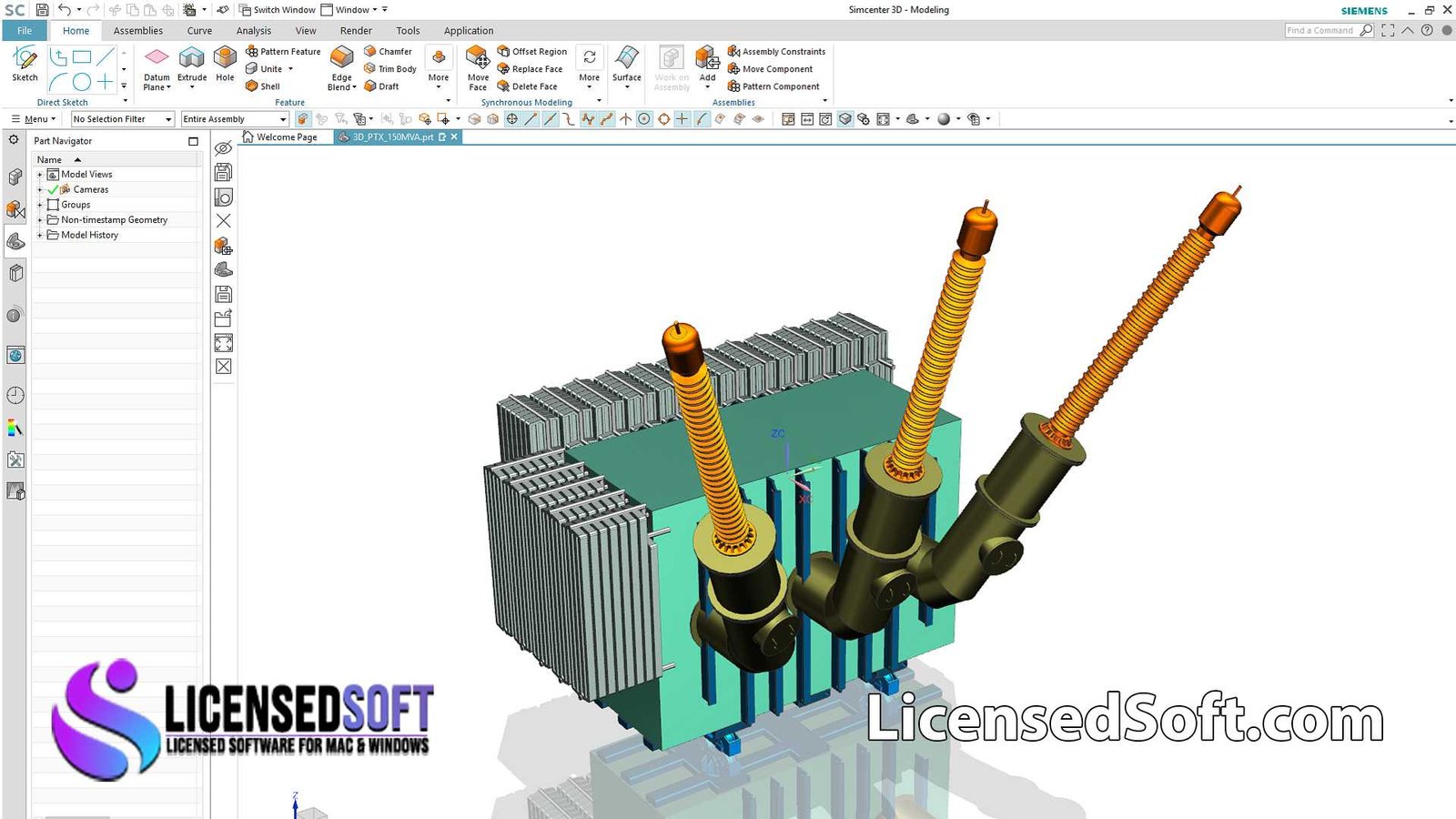Expand the Model Views node
Screen dimensions: 1456x819
pos(39,174)
